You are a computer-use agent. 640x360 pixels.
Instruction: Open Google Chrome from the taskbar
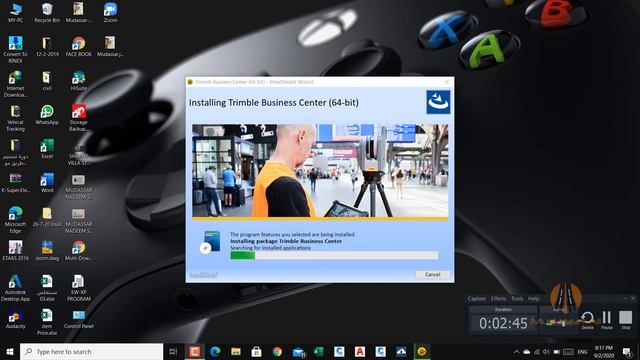(x=277, y=351)
